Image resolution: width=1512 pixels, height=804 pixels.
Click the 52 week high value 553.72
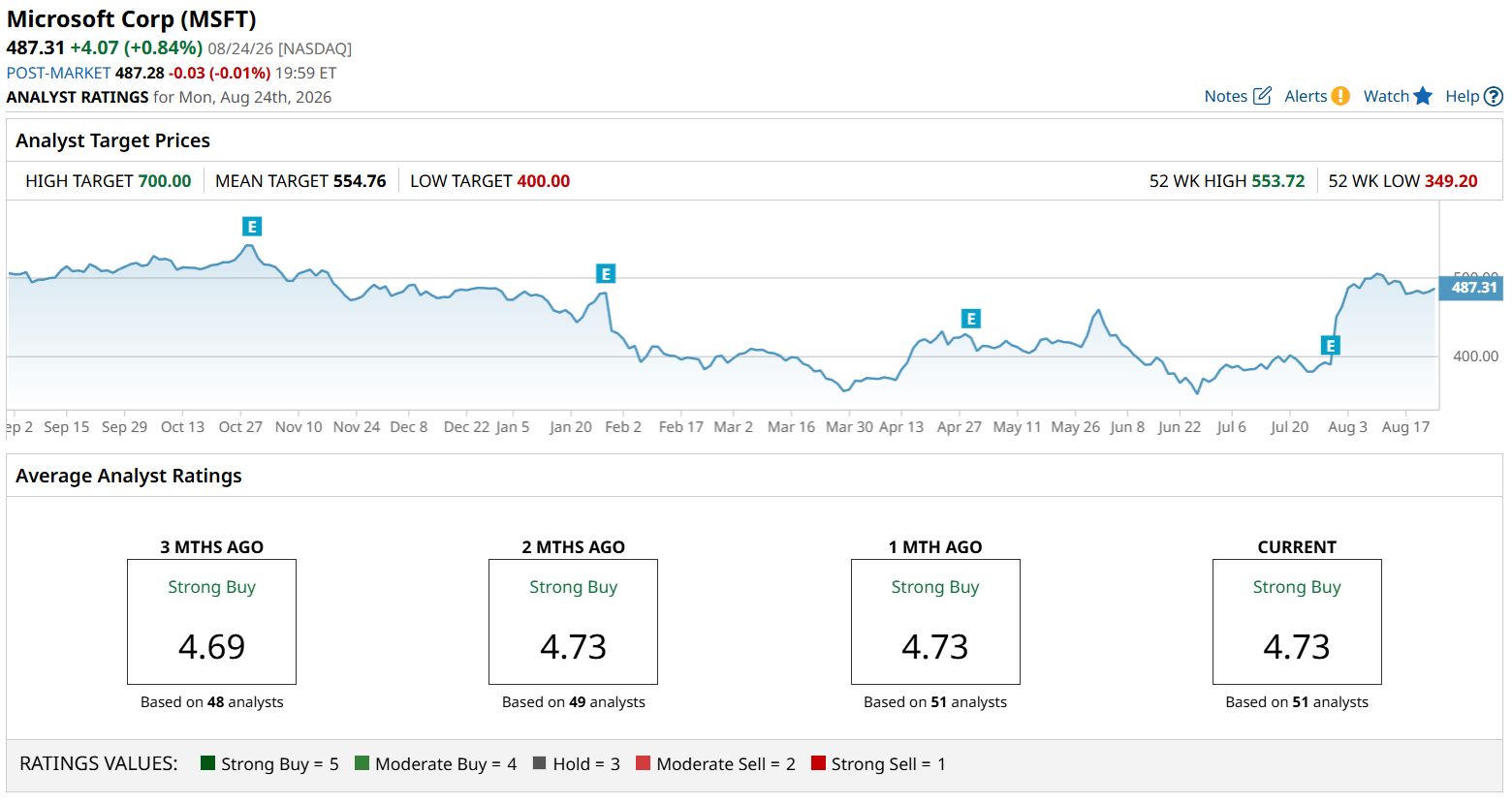[1278, 181]
